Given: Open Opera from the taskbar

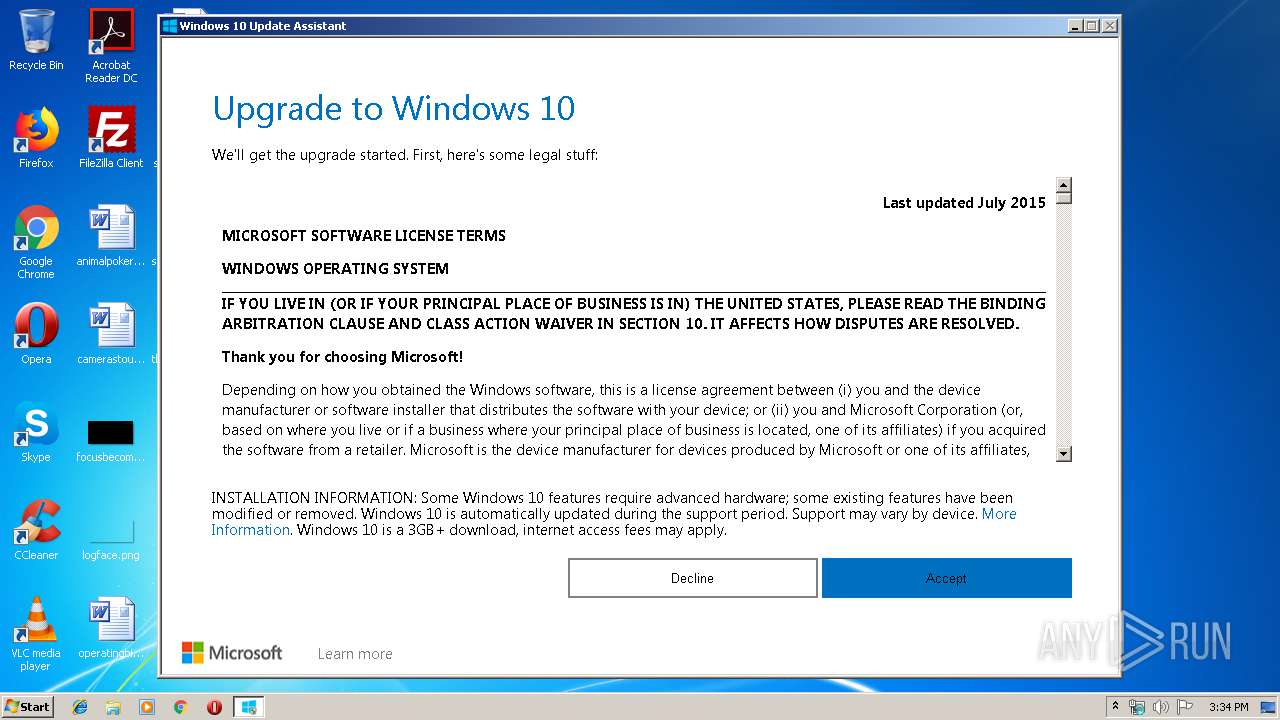Looking at the screenshot, I should point(214,707).
